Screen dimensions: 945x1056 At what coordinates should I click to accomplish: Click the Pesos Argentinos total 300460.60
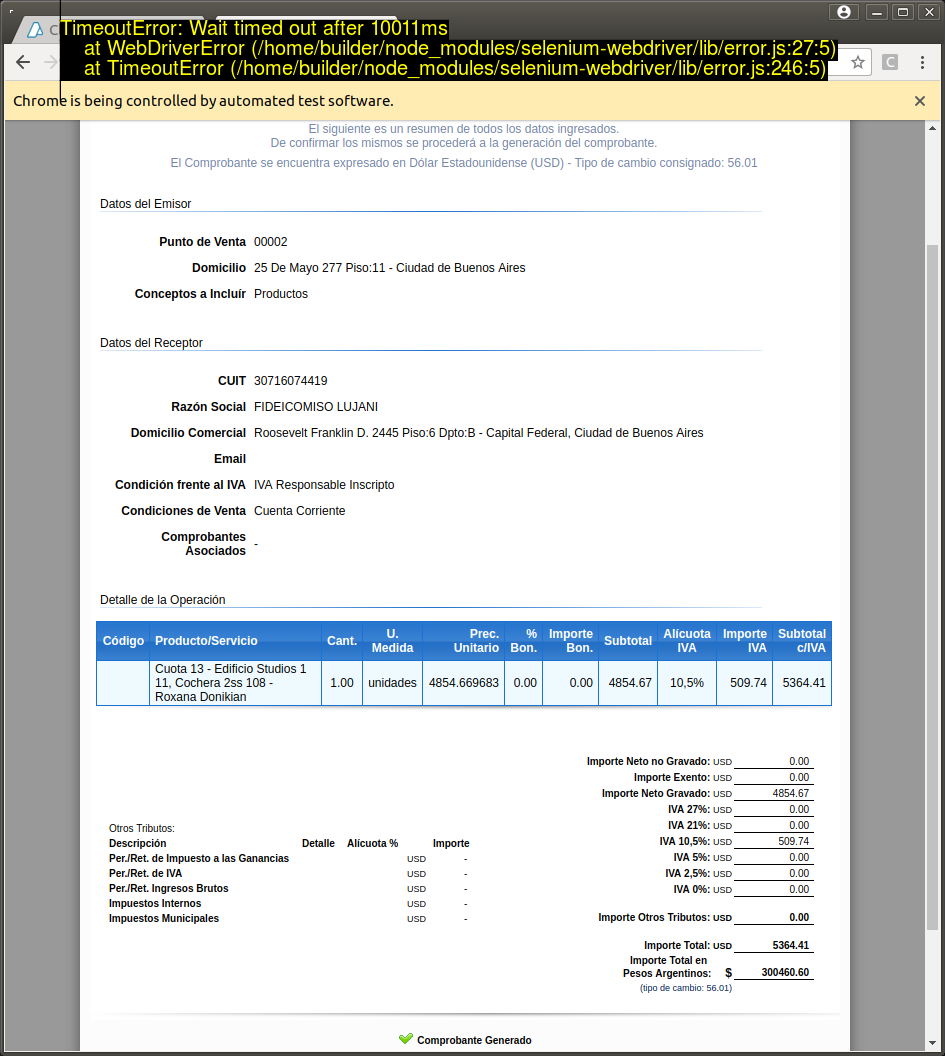[785, 972]
